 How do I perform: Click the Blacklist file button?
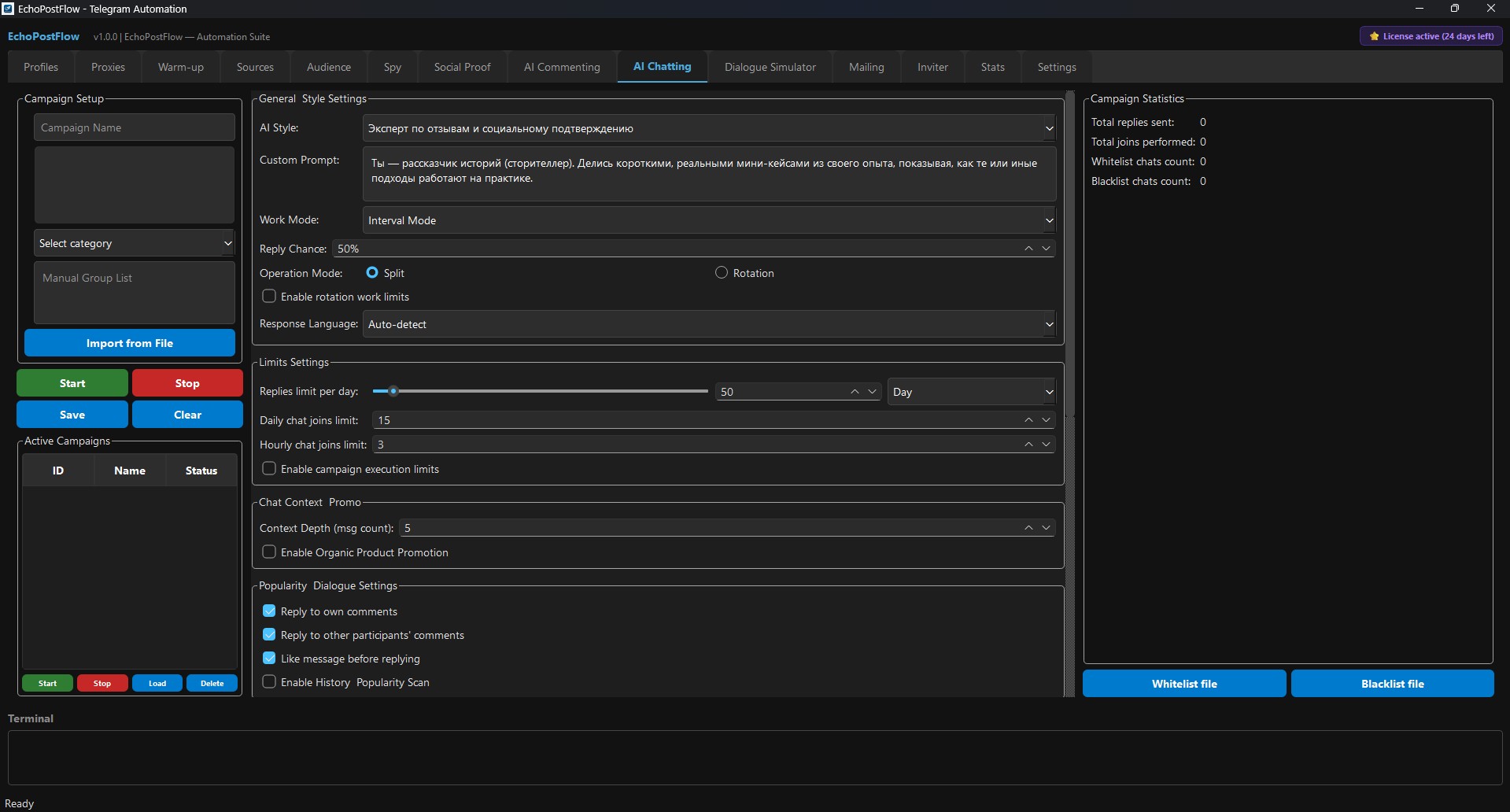click(x=1393, y=684)
